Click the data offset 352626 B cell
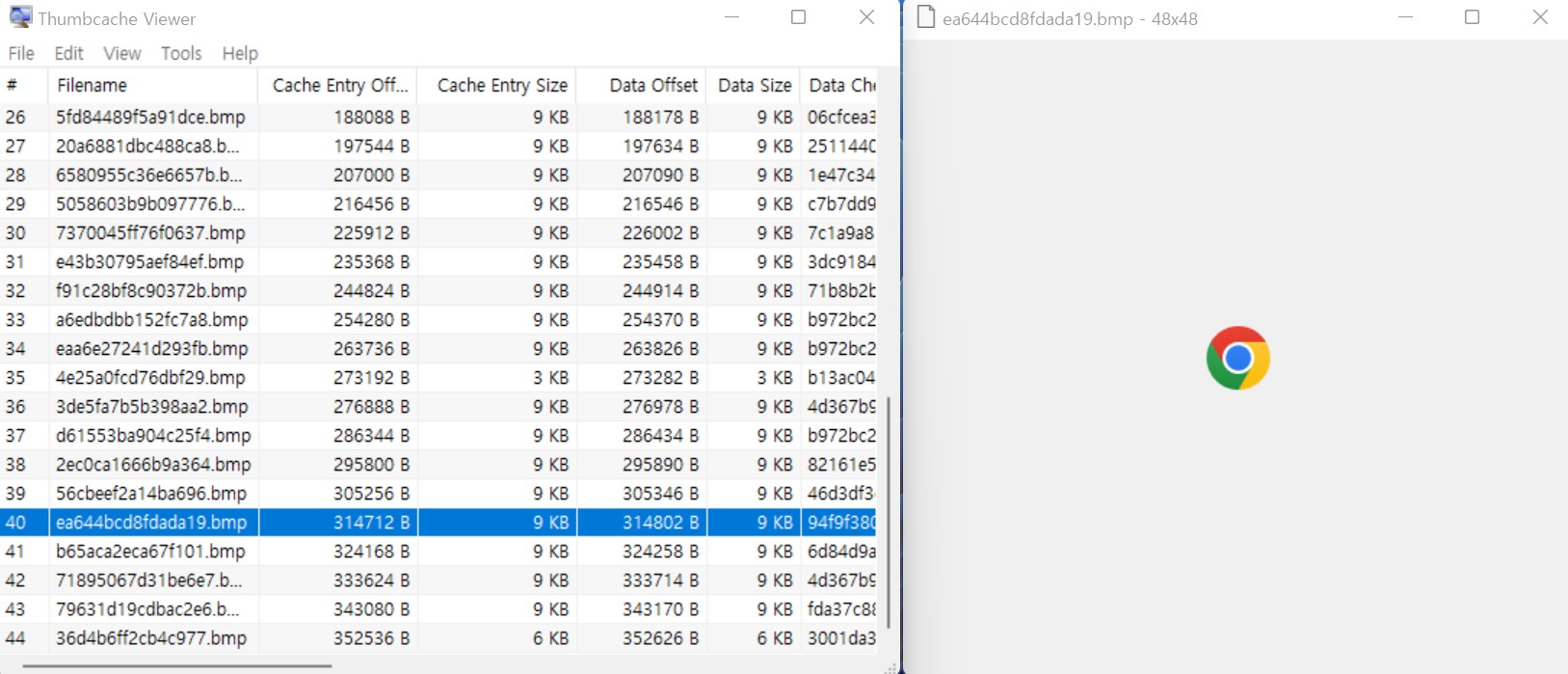Viewport: 1568px width, 674px height. click(x=660, y=637)
